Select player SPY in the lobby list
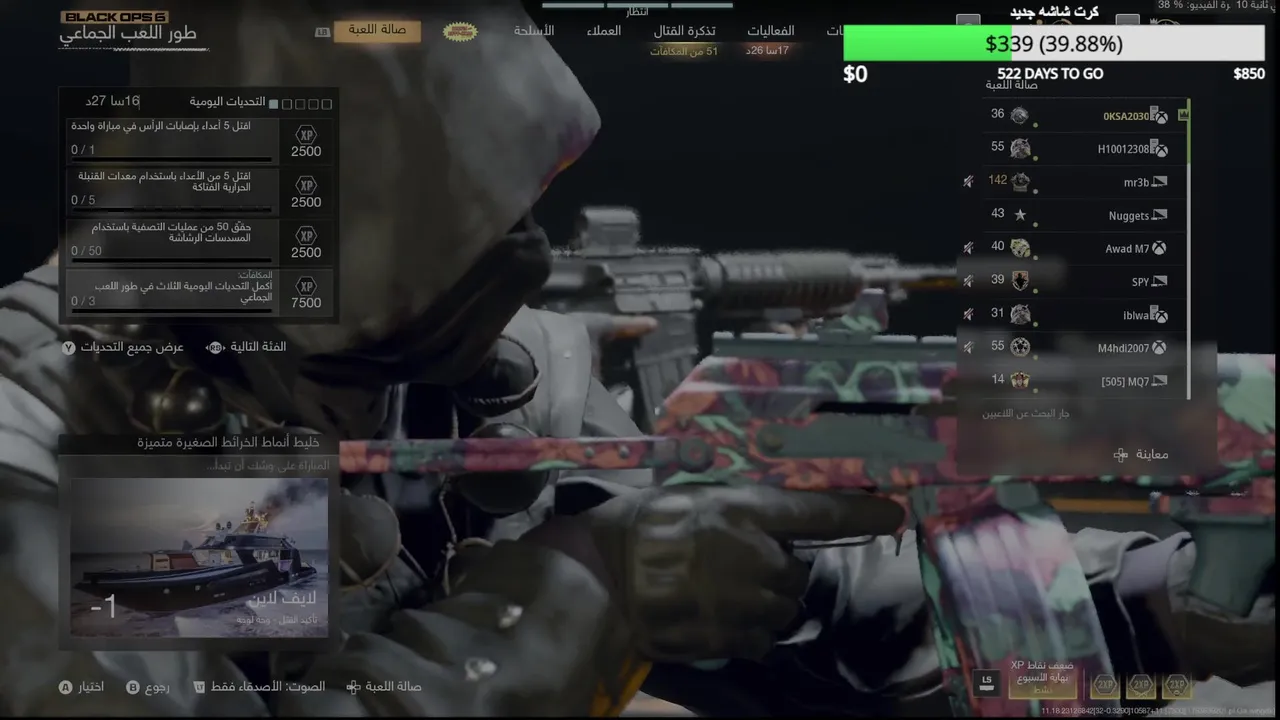 [1085, 281]
